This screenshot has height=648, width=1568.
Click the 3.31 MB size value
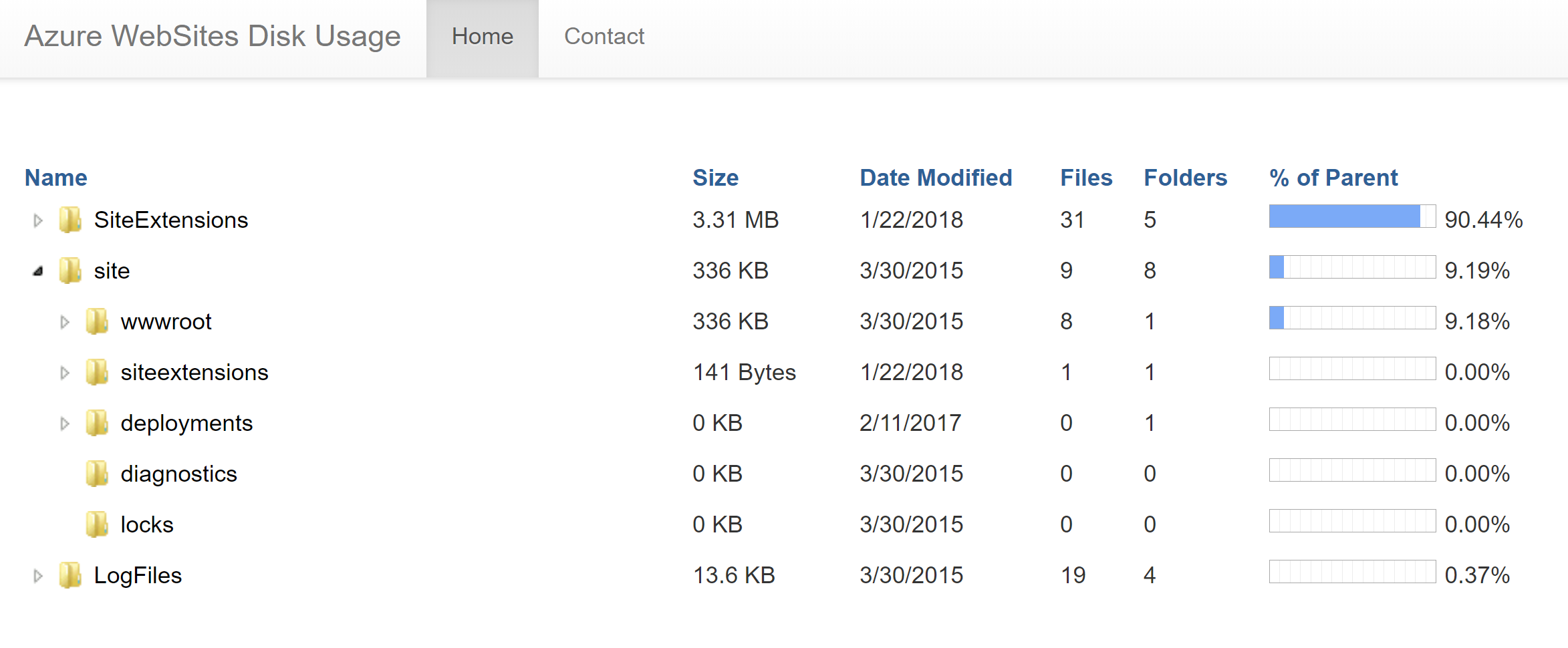pyautogui.click(x=736, y=220)
